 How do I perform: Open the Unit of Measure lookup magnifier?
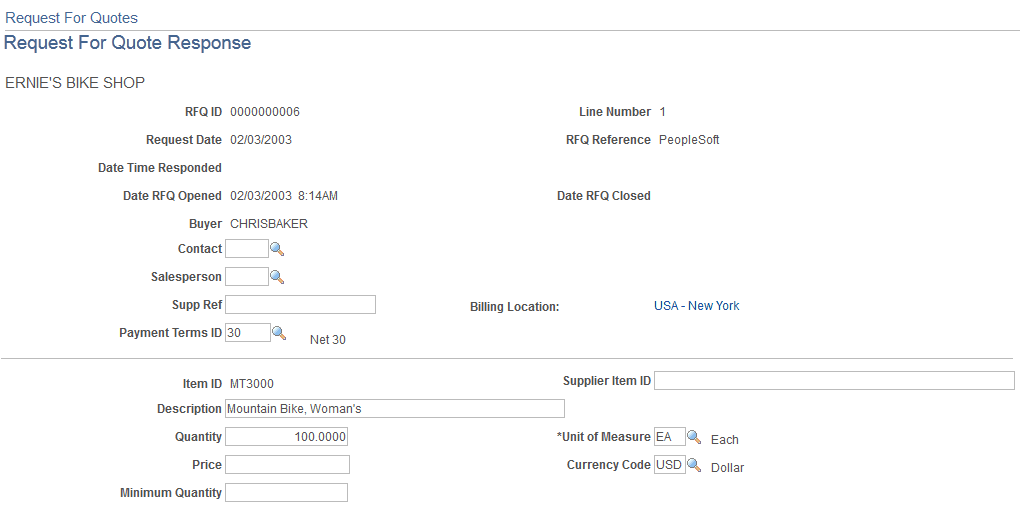point(694,437)
